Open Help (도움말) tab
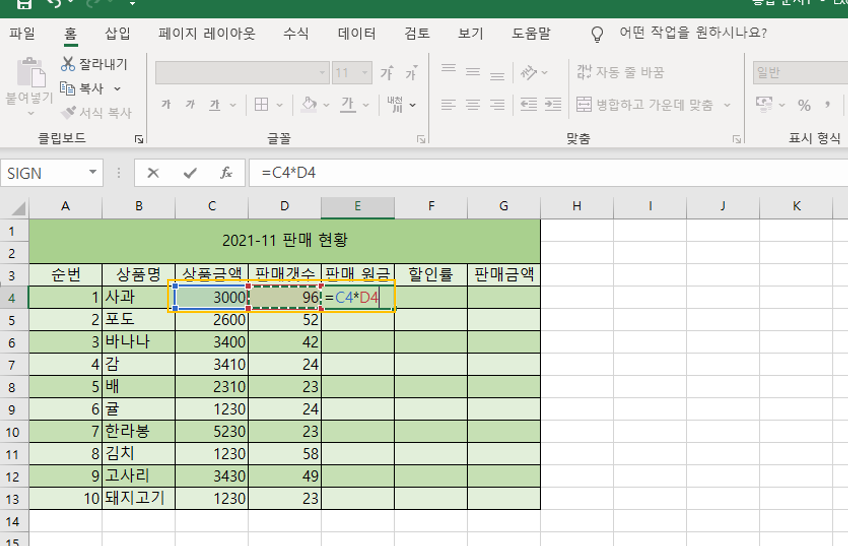848x546 pixels. click(x=531, y=34)
